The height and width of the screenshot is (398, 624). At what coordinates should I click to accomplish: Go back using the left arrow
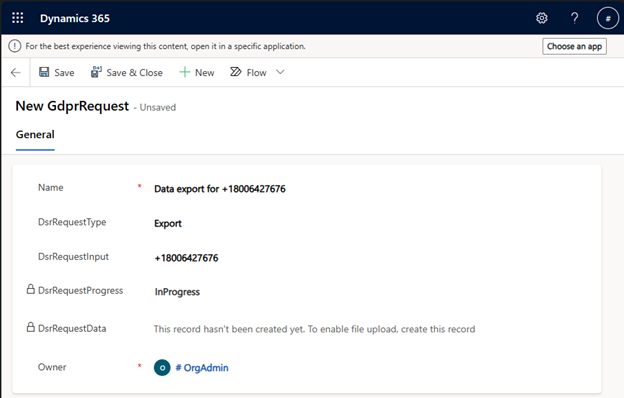coord(16,72)
